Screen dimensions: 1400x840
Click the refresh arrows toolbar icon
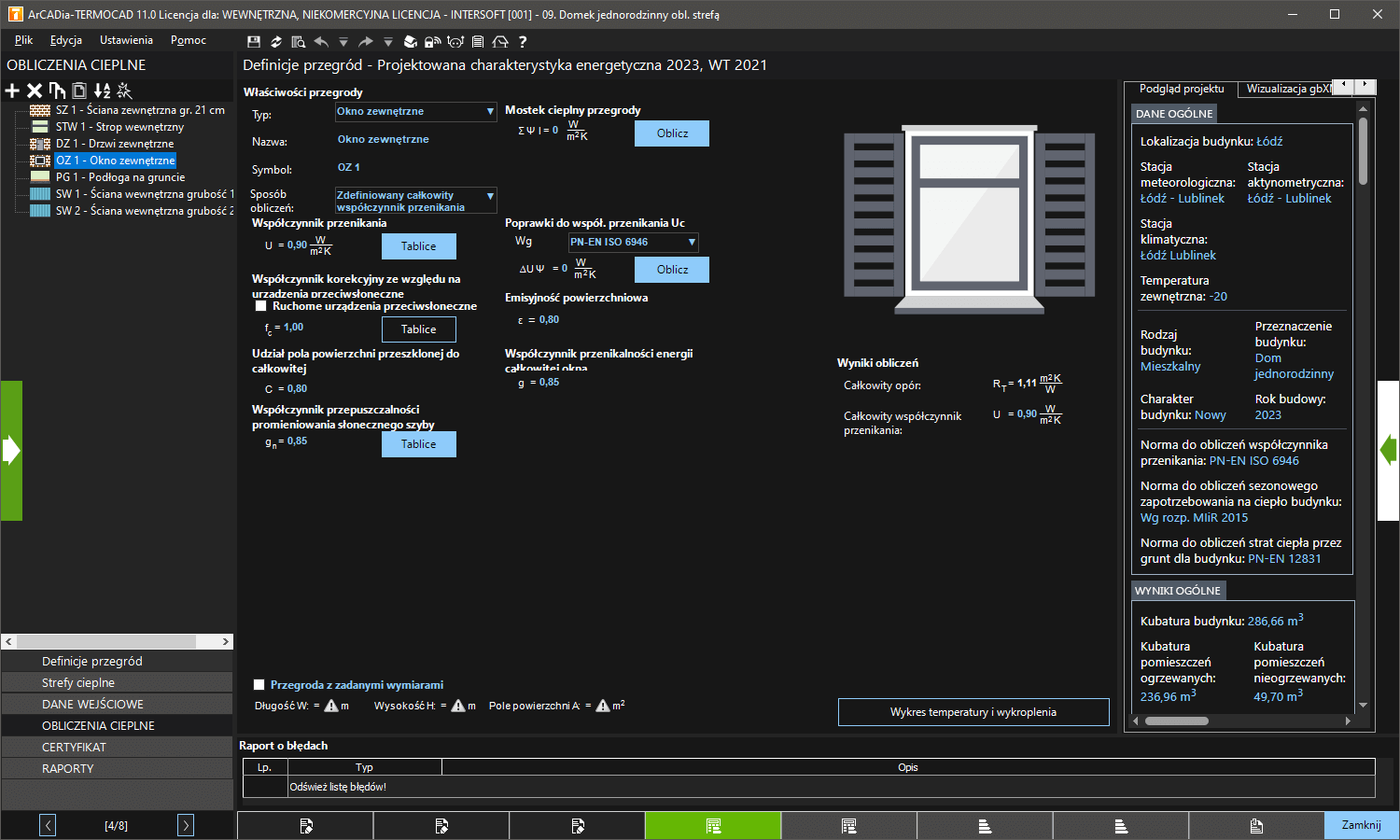pos(276,42)
